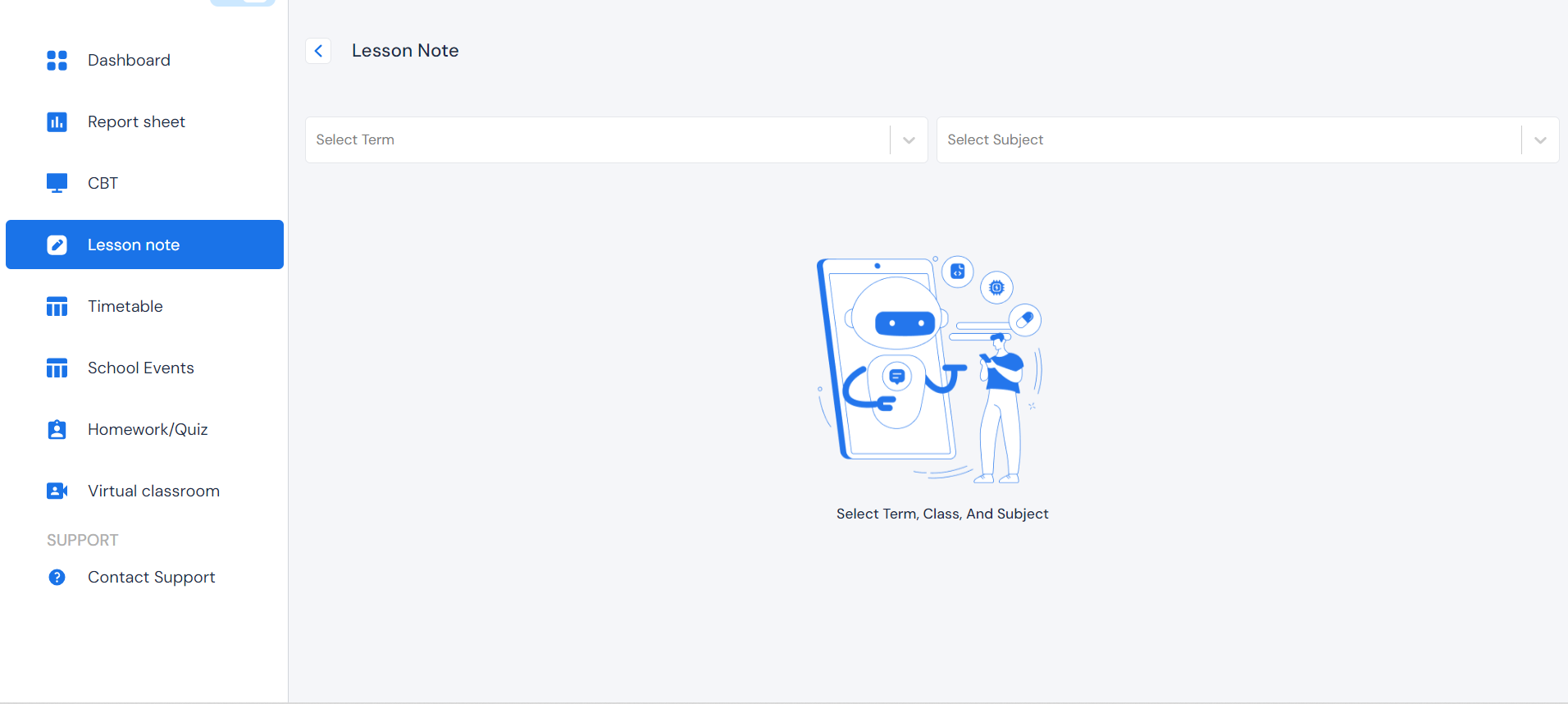Click the Contact Support link
Screen dimensions: 1568x704
151,578
